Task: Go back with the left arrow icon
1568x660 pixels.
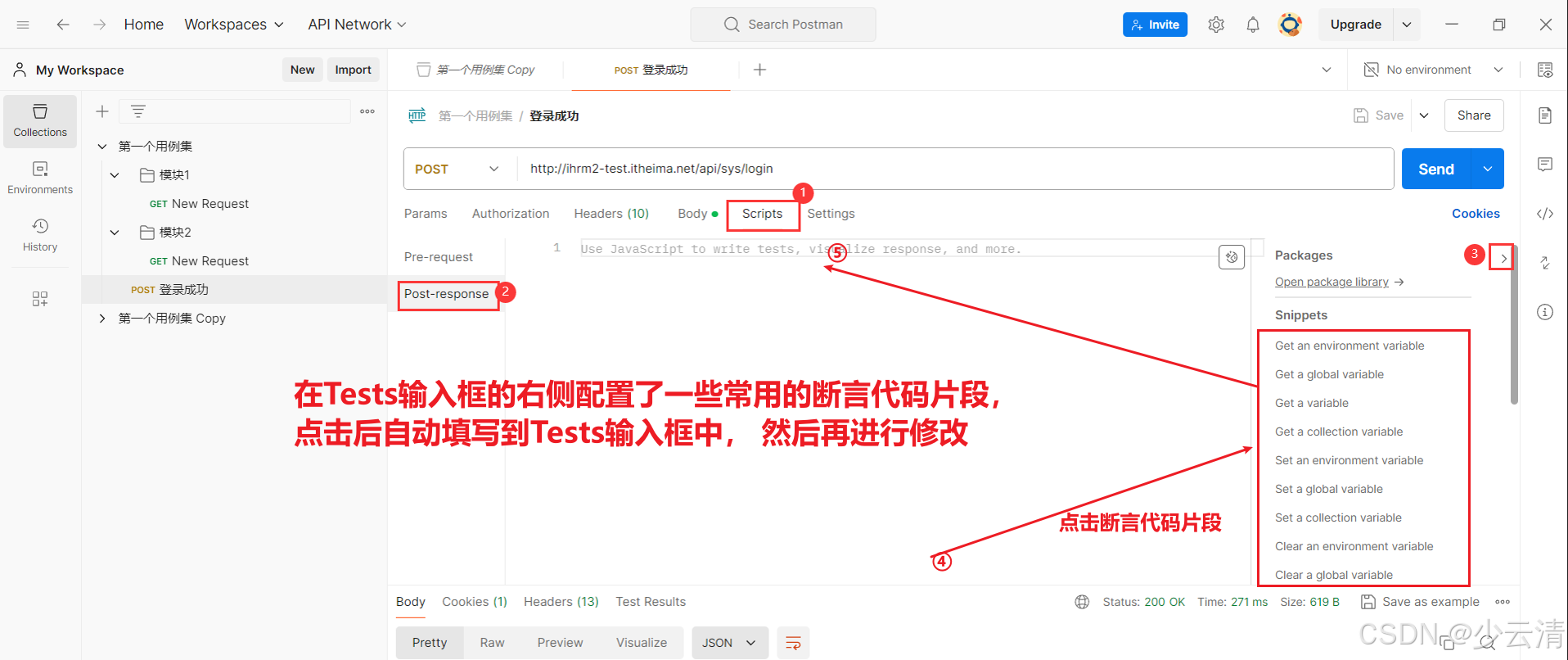Action: pyautogui.click(x=63, y=25)
